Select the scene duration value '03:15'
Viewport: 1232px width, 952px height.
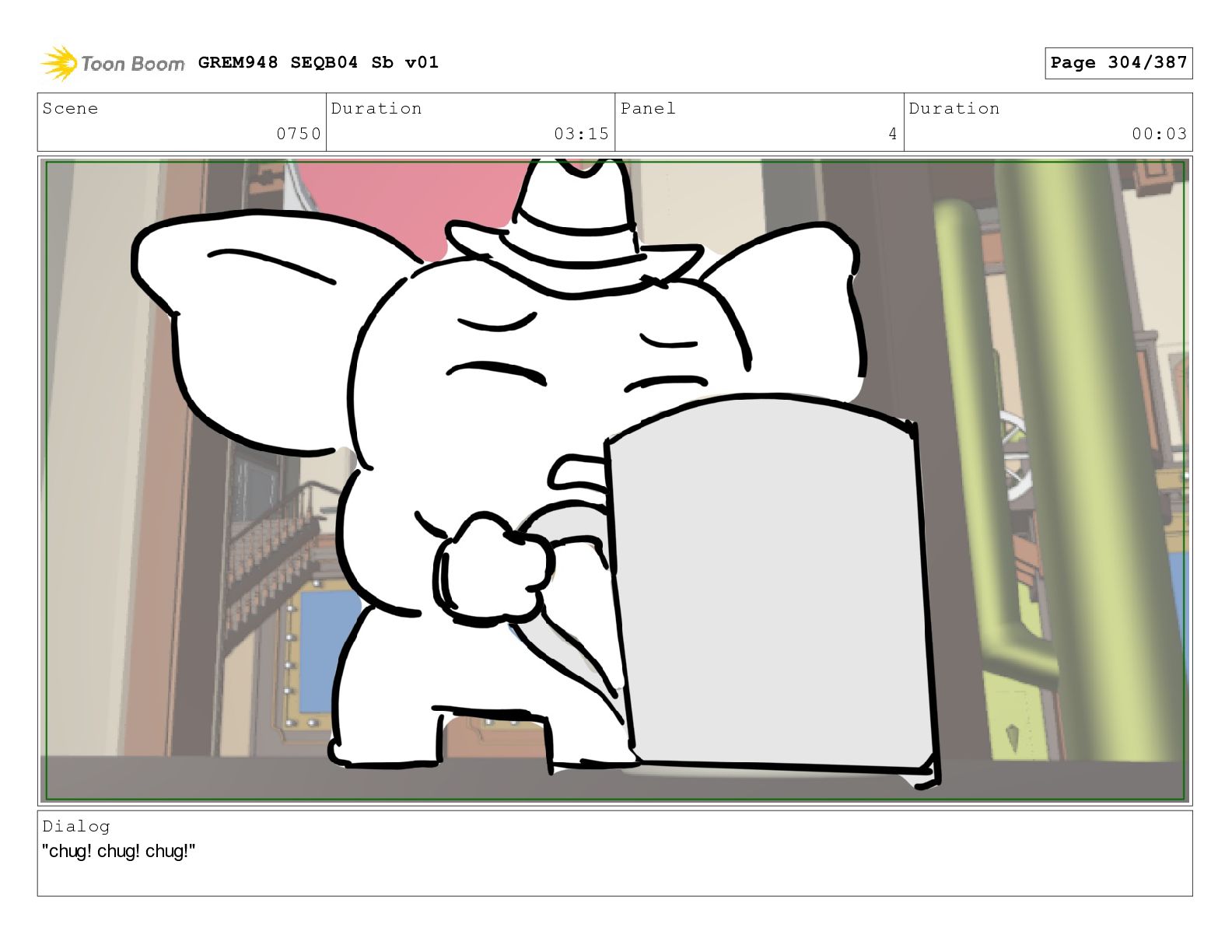(581, 134)
